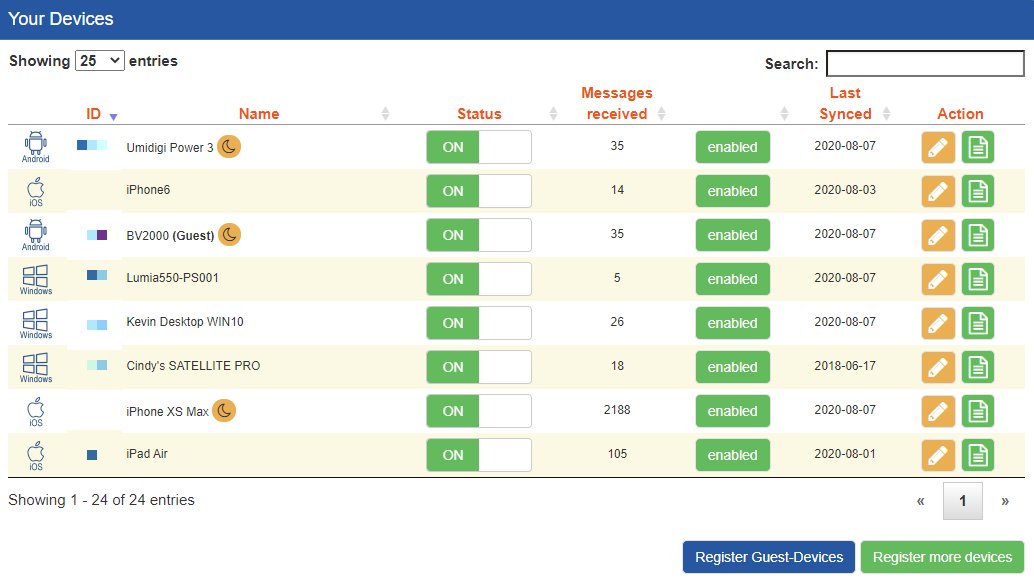Sort the table by the ID column

[94, 114]
